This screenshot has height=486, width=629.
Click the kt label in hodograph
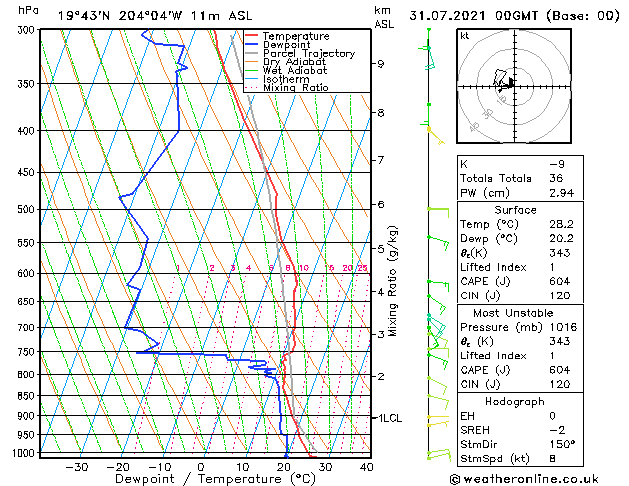click(465, 36)
